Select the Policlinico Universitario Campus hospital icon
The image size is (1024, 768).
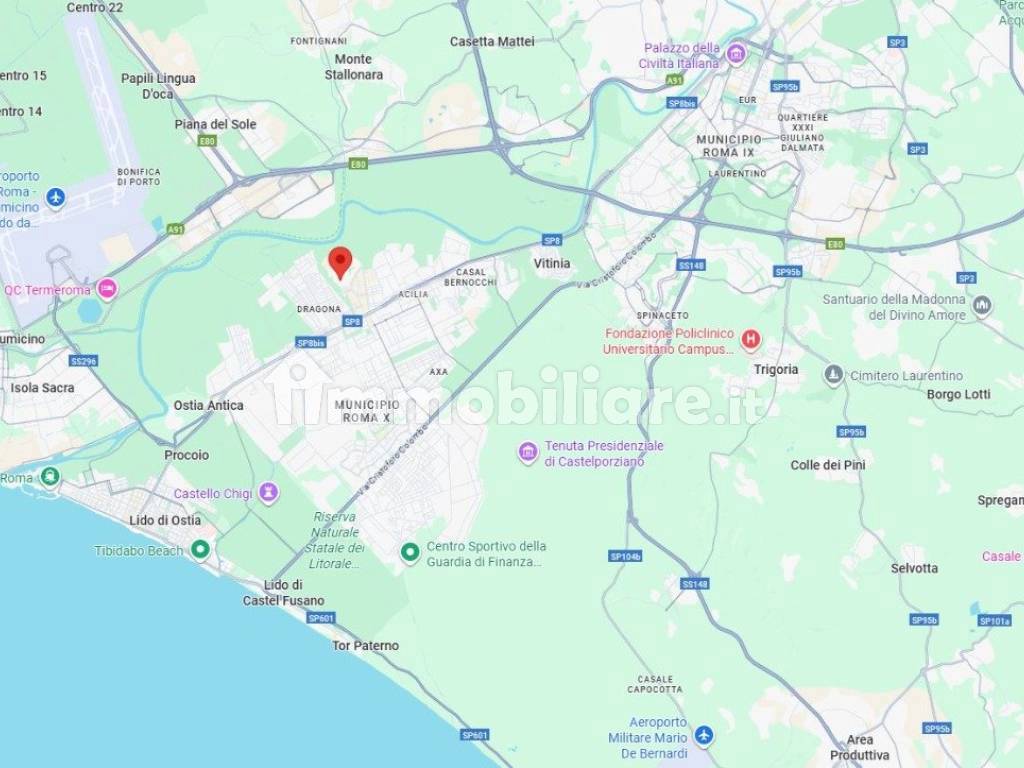[x=751, y=339]
